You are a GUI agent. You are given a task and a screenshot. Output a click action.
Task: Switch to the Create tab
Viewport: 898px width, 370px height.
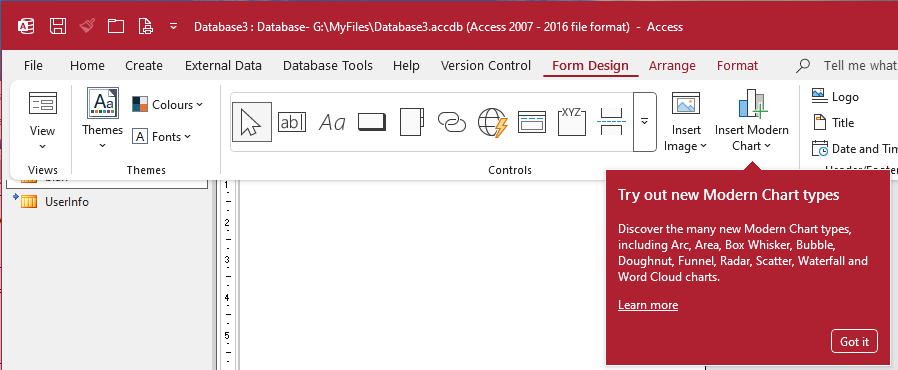pyautogui.click(x=144, y=66)
